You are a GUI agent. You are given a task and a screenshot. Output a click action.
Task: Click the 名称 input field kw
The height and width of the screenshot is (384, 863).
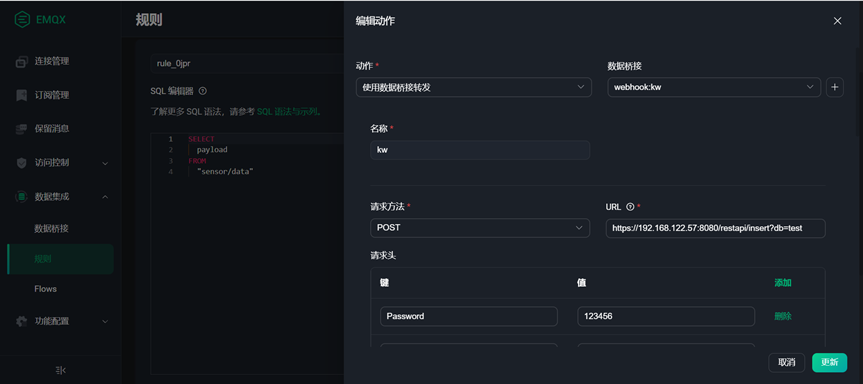click(x=480, y=150)
